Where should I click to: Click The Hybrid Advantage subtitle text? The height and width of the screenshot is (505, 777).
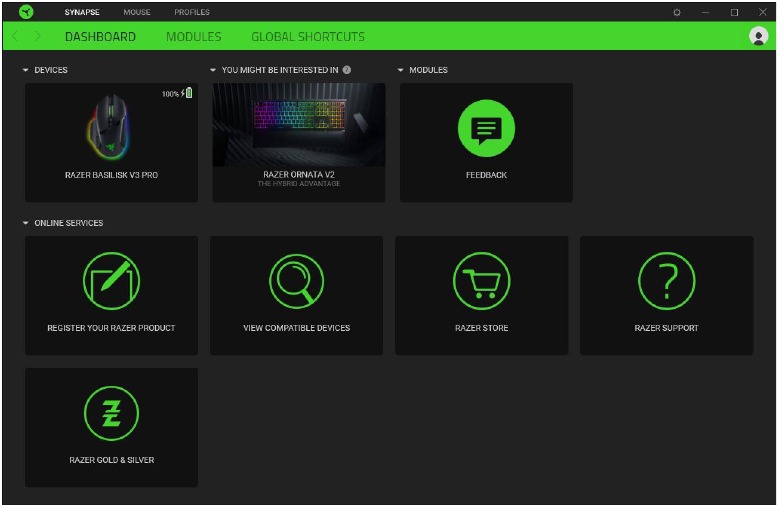point(299,183)
